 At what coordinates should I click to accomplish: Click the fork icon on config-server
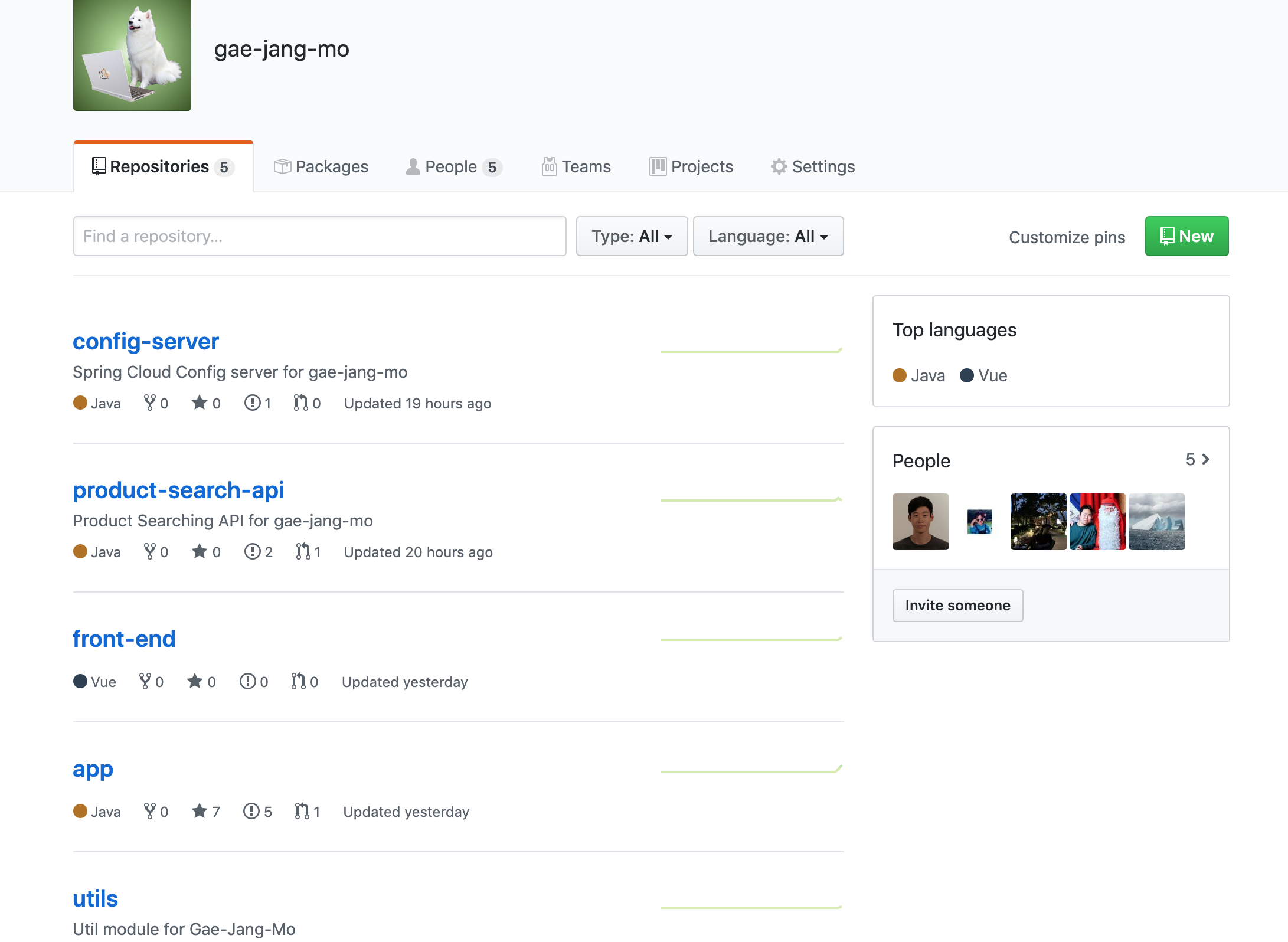click(150, 403)
